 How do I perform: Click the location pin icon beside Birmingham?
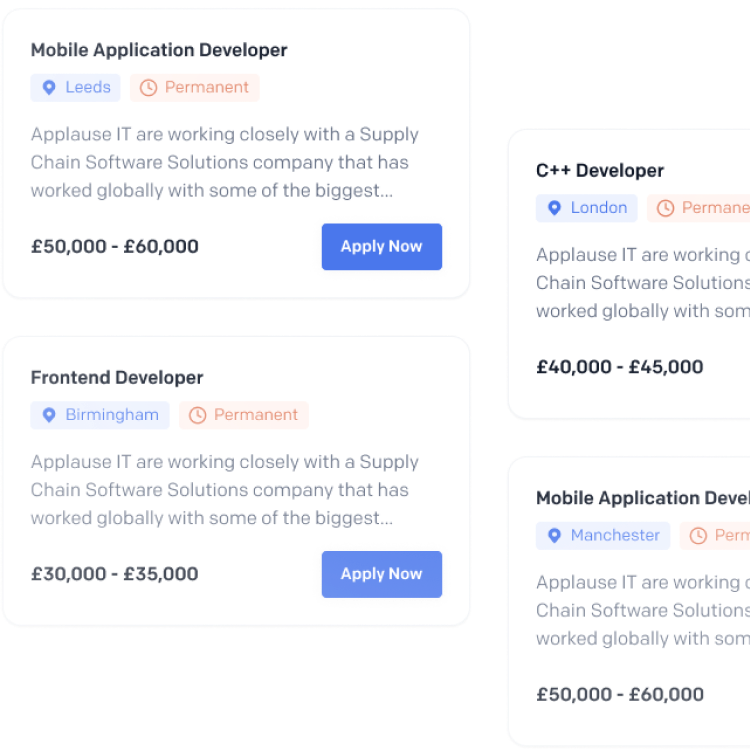click(x=49, y=415)
